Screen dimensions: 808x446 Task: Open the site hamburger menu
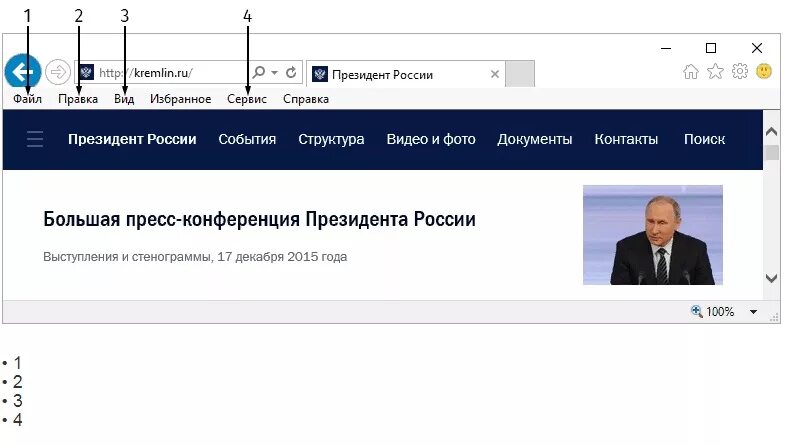coord(35,139)
